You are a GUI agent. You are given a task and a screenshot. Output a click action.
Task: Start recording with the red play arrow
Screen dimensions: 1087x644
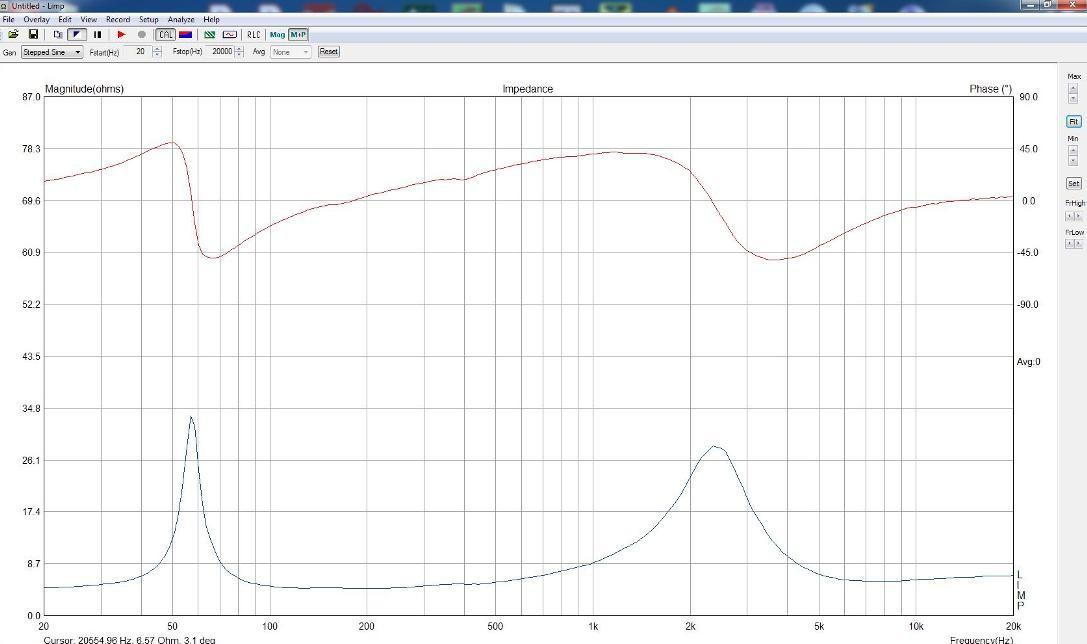(121, 35)
